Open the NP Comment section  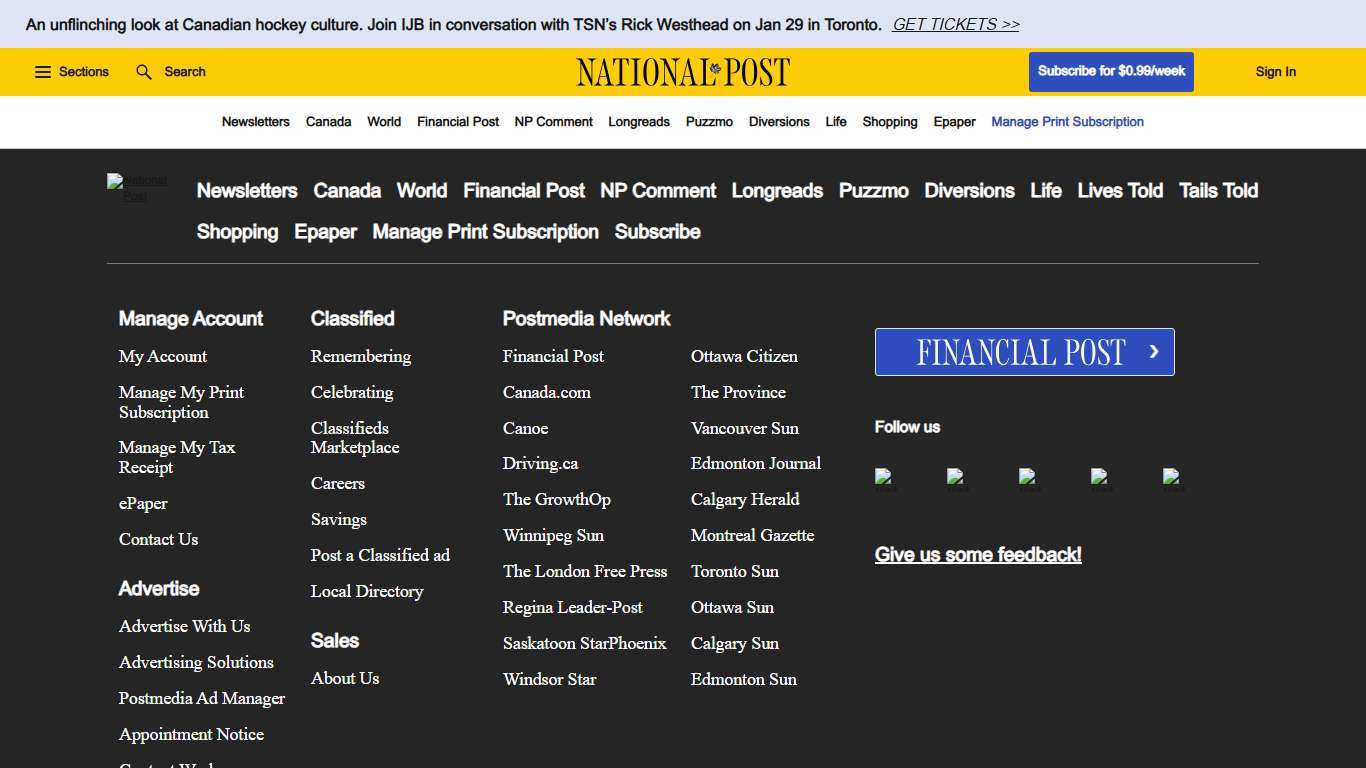pos(553,121)
